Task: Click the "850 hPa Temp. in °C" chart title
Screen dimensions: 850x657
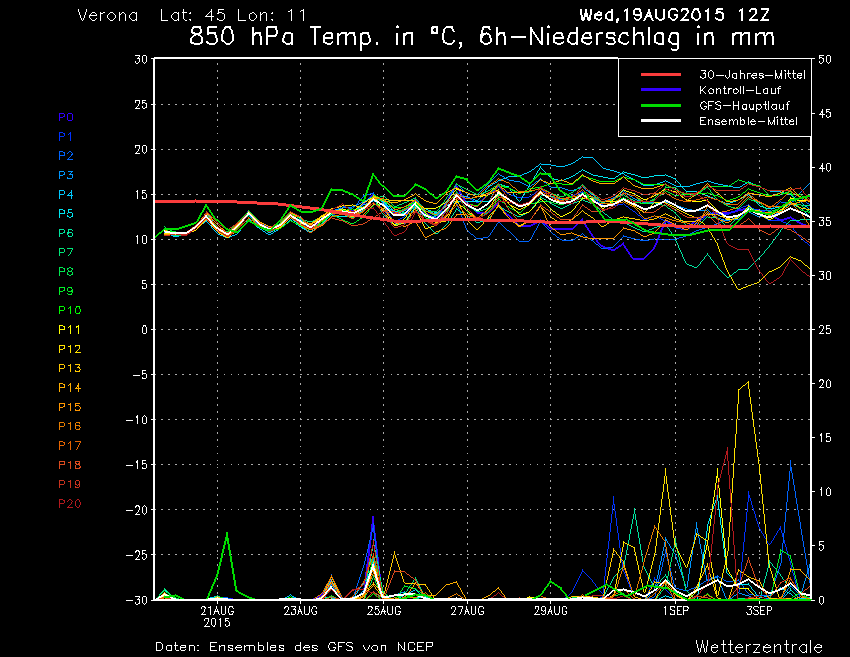Action: 328,37
